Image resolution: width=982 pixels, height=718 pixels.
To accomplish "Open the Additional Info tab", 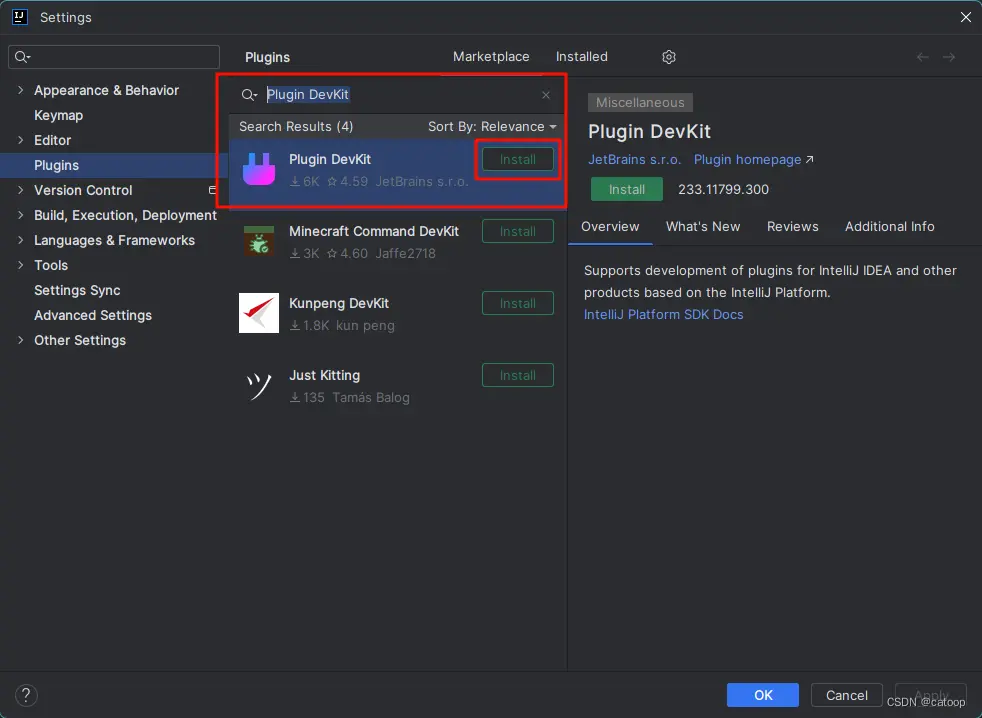I will click(889, 226).
